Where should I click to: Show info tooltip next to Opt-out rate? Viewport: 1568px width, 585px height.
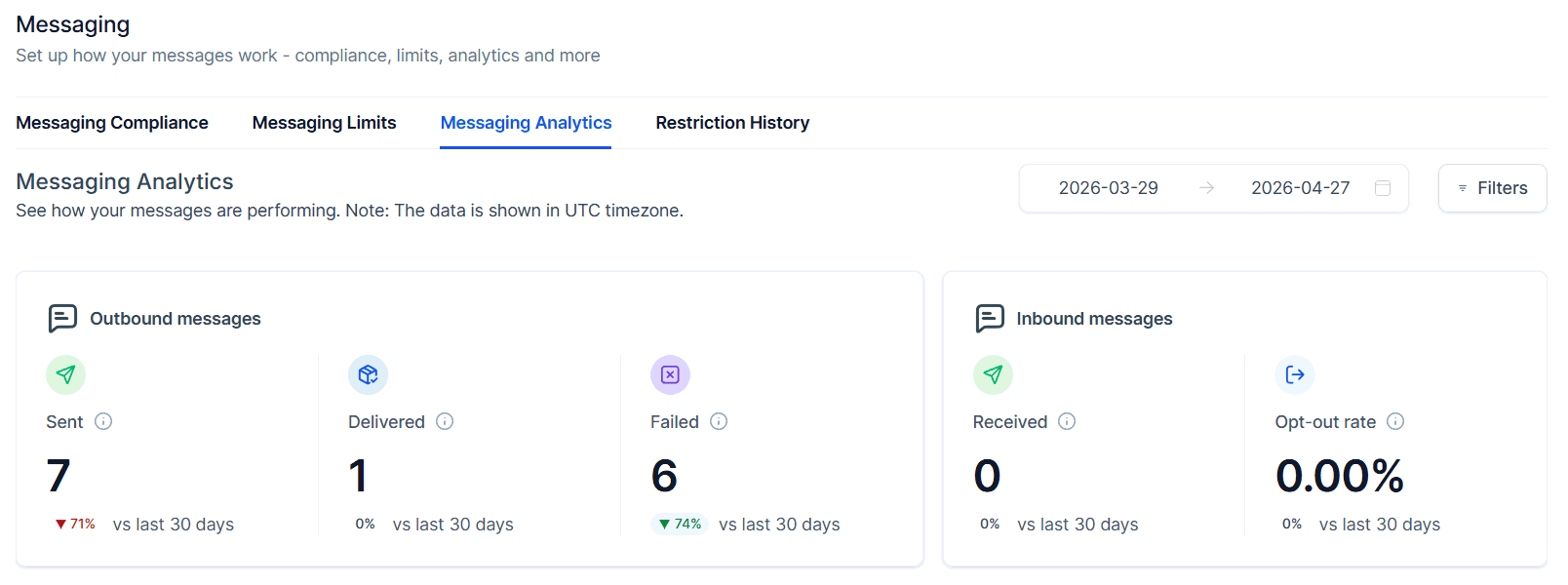point(1395,421)
